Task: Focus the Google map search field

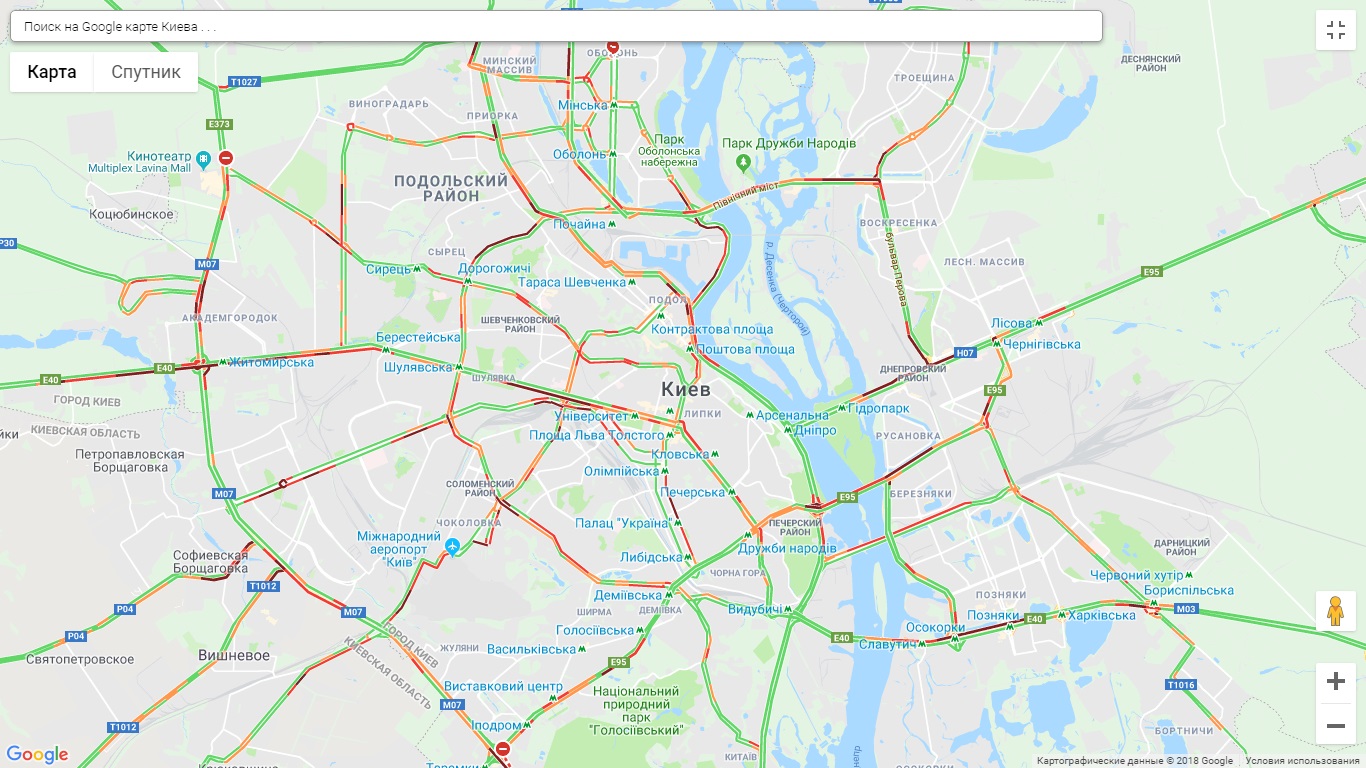Action: (x=556, y=26)
